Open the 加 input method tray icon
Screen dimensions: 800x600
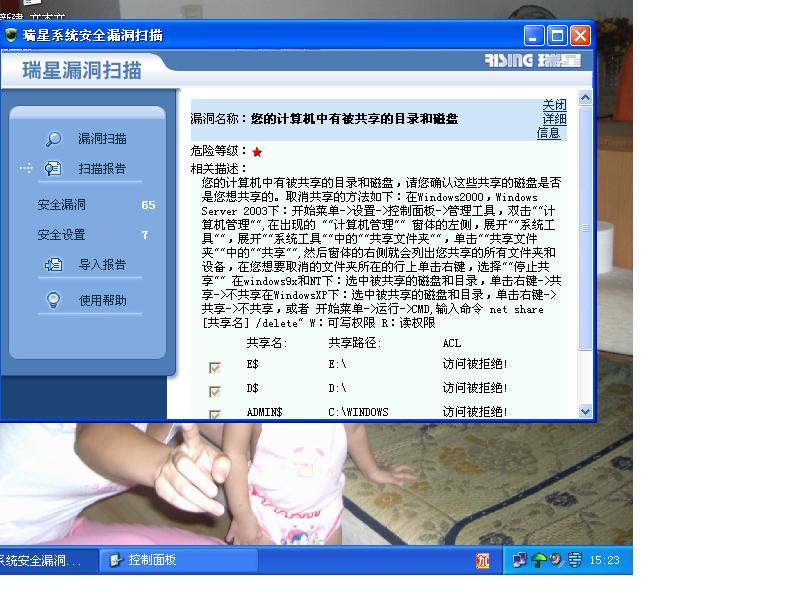483,561
